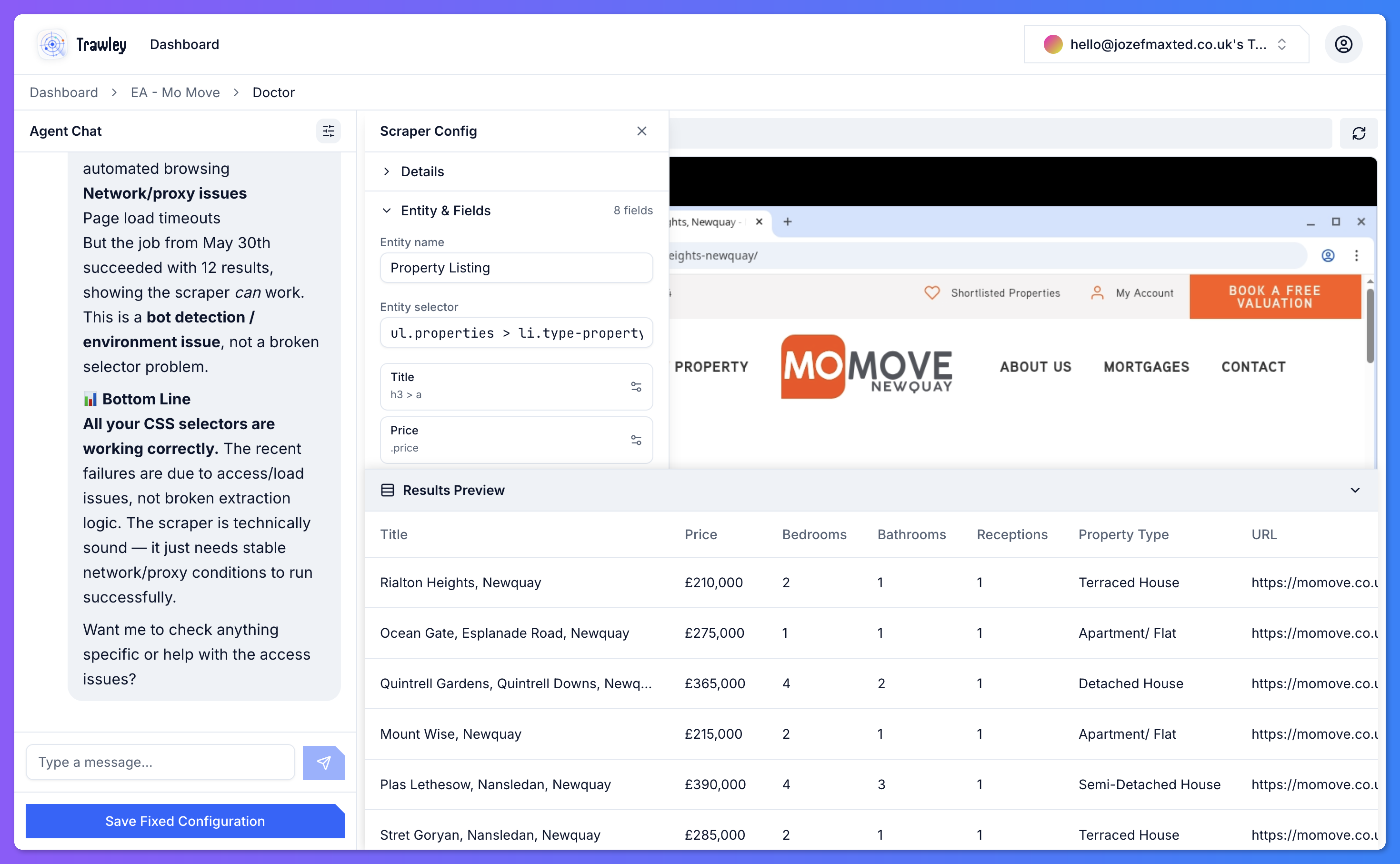The width and height of the screenshot is (1400, 864).
Task: Click the Price column header
Action: (700, 535)
